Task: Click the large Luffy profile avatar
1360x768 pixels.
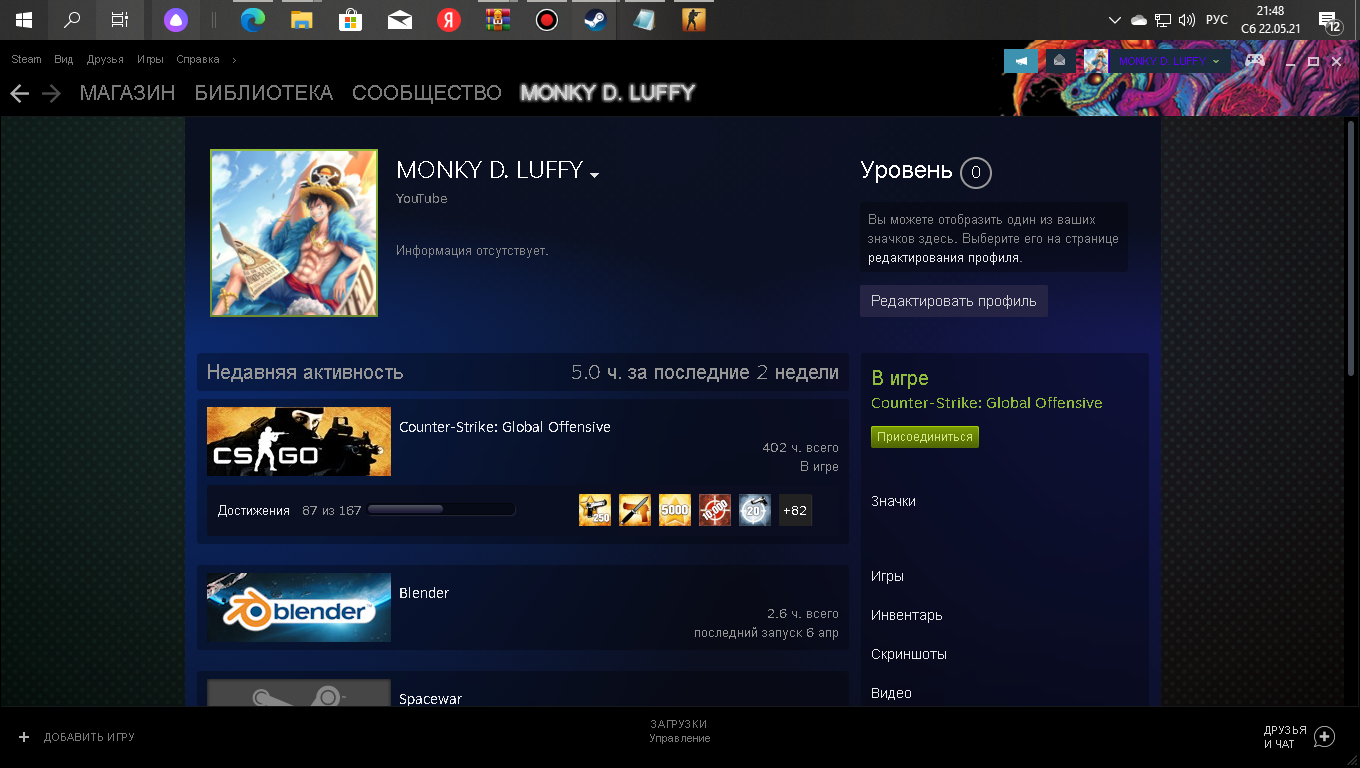Action: [x=294, y=233]
